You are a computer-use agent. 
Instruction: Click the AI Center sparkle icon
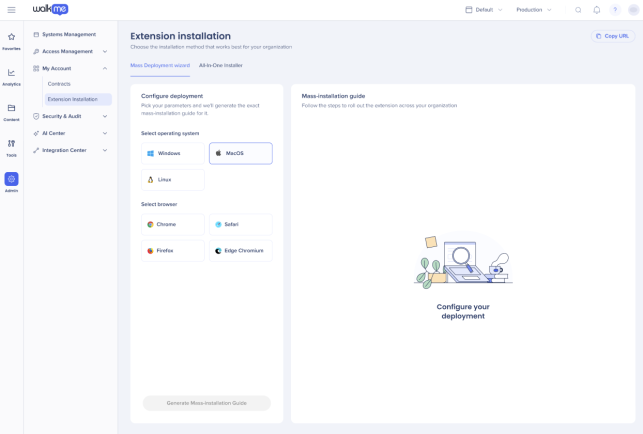tap(36, 133)
